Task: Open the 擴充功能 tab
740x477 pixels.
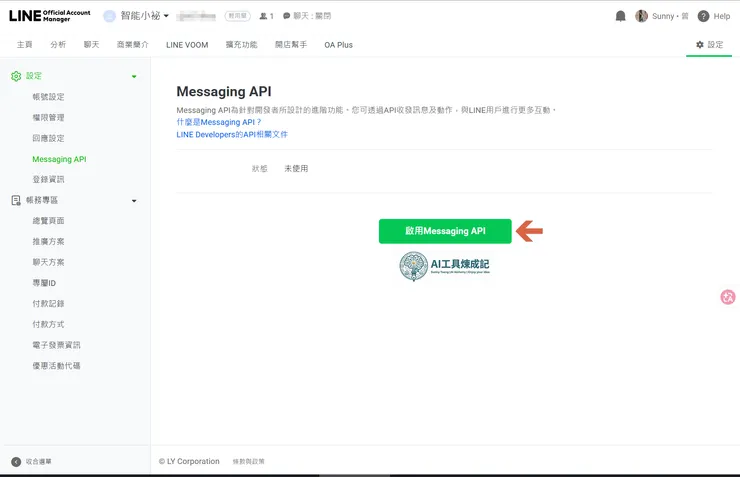Action: (241, 44)
